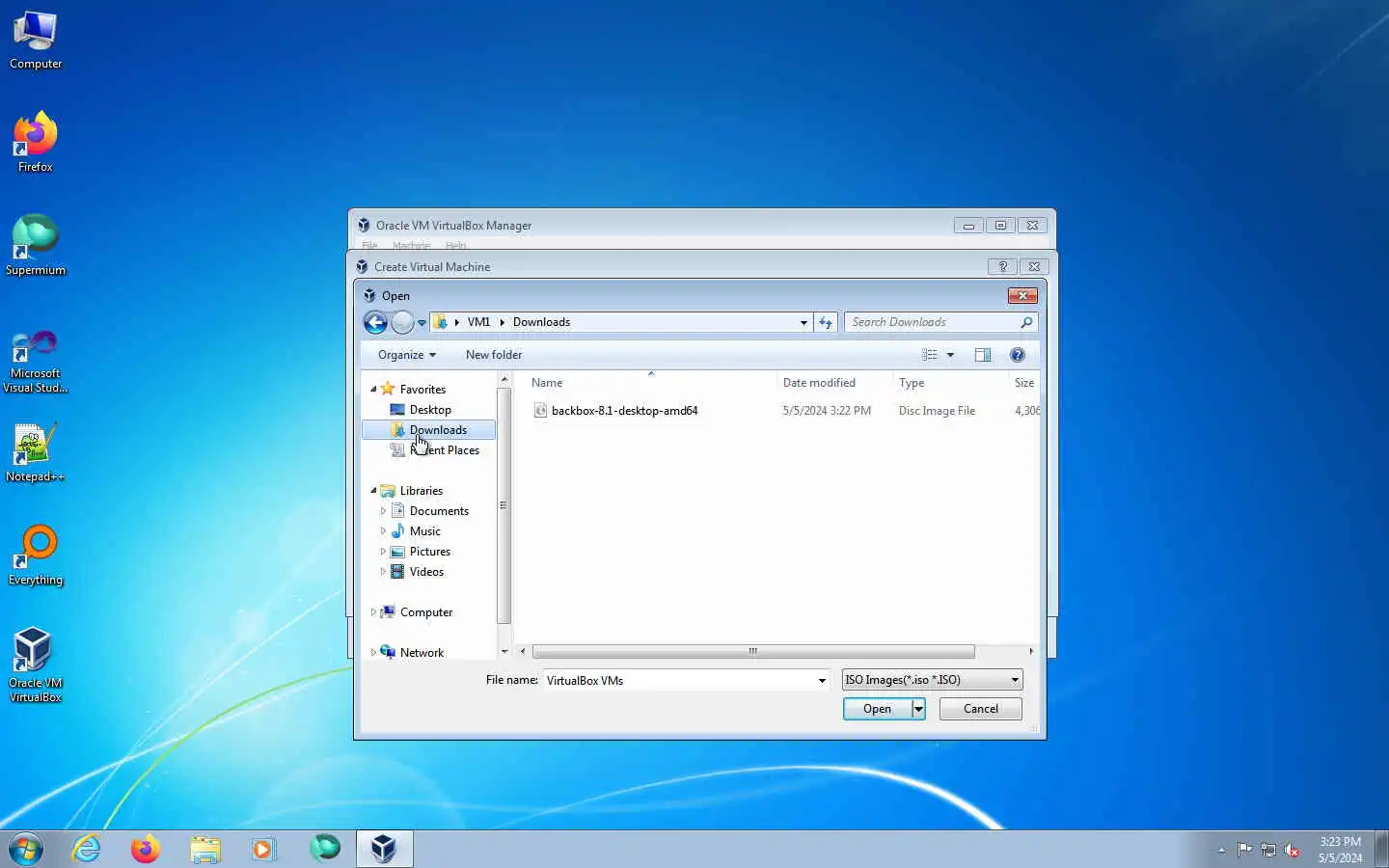Click the horizontal scrollbar in file list
1389x868 pixels.
(753, 651)
